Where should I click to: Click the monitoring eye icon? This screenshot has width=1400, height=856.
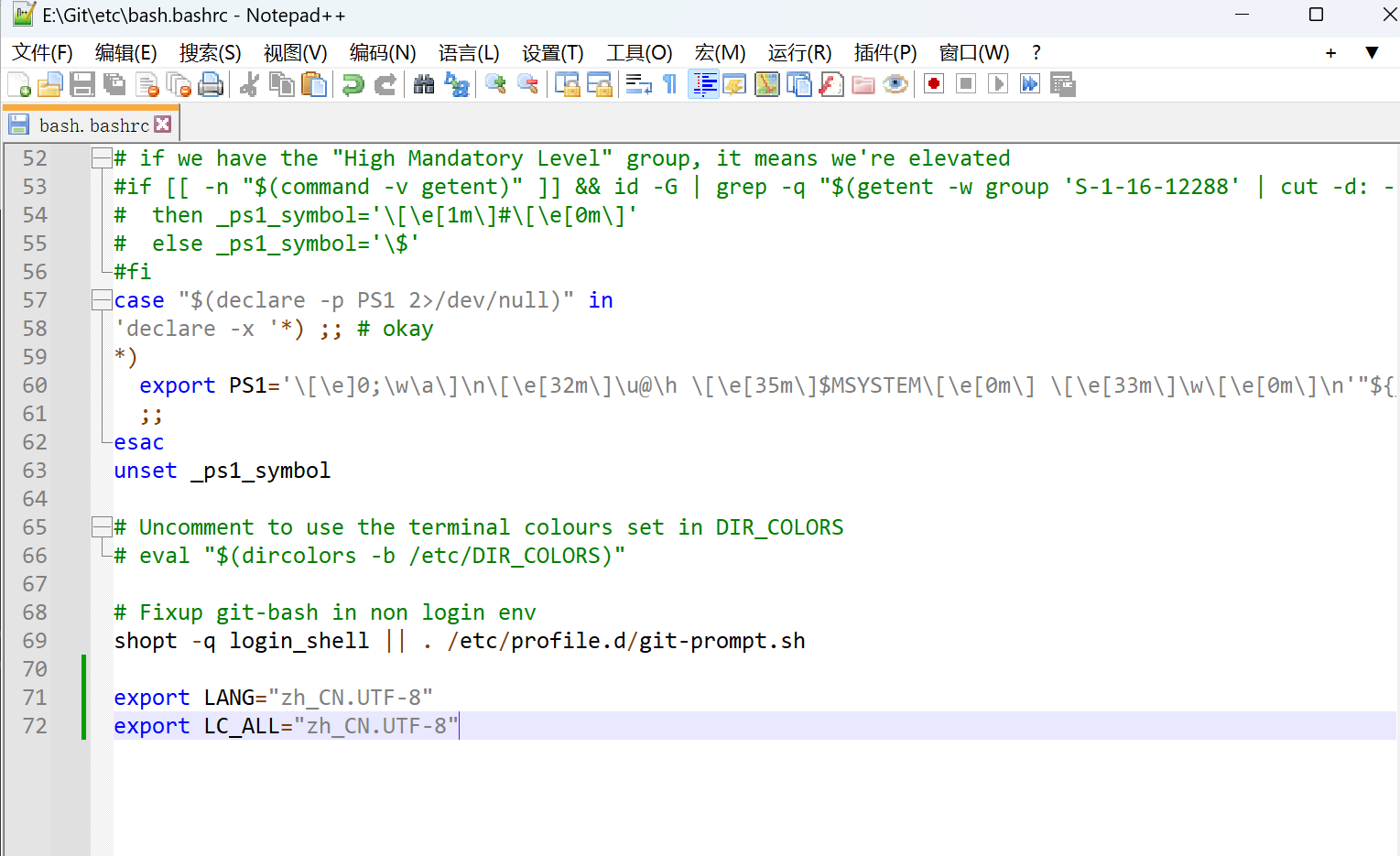tap(895, 85)
